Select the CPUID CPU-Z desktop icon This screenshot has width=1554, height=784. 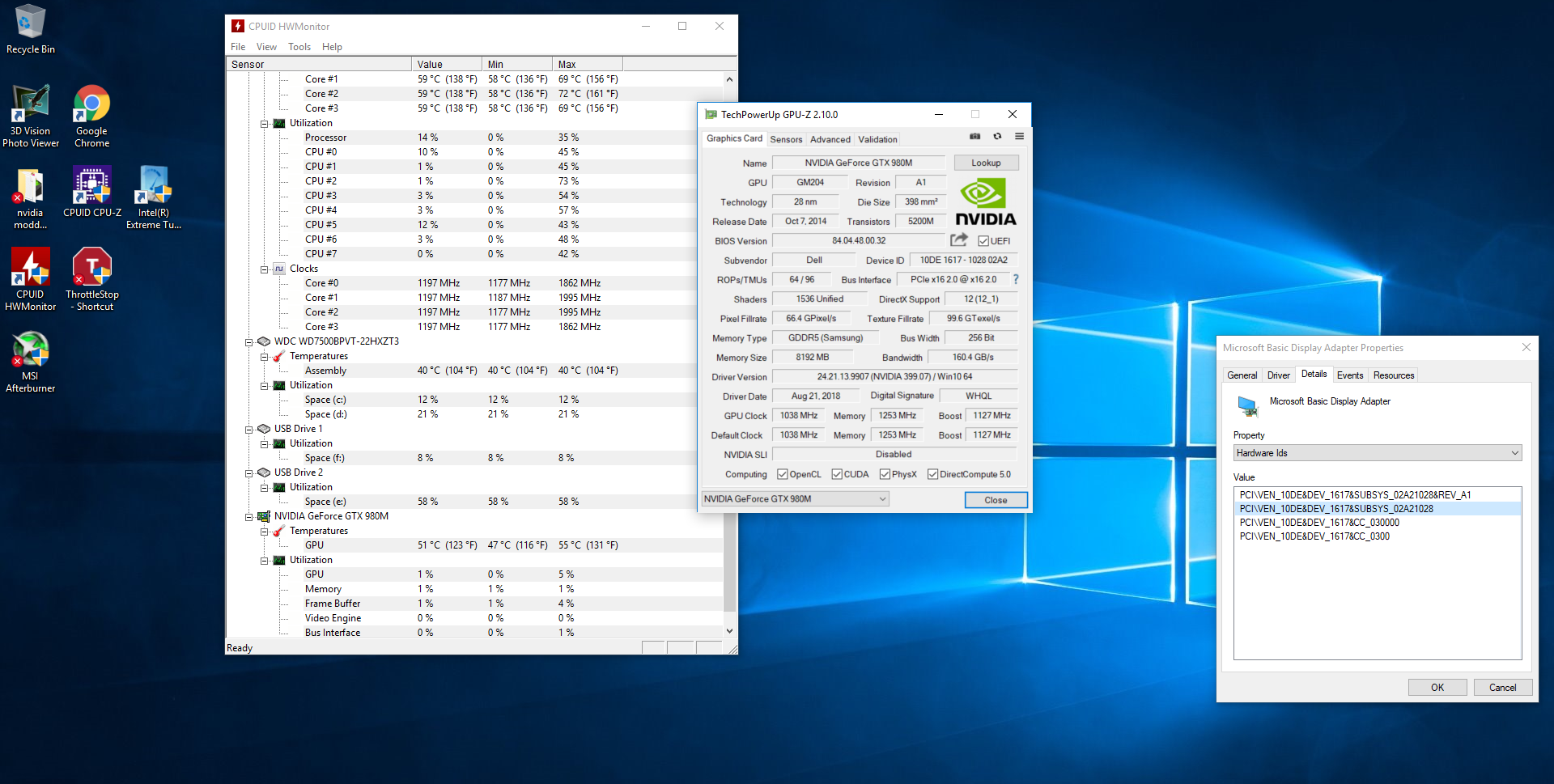click(x=91, y=193)
